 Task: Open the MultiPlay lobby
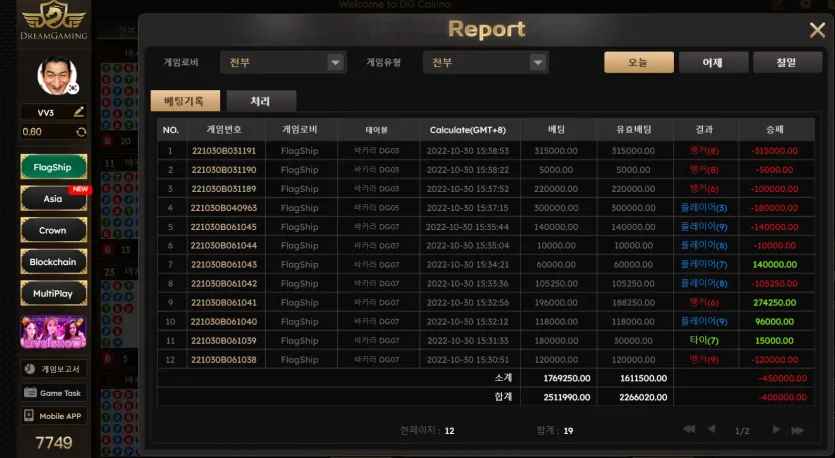[53, 293]
